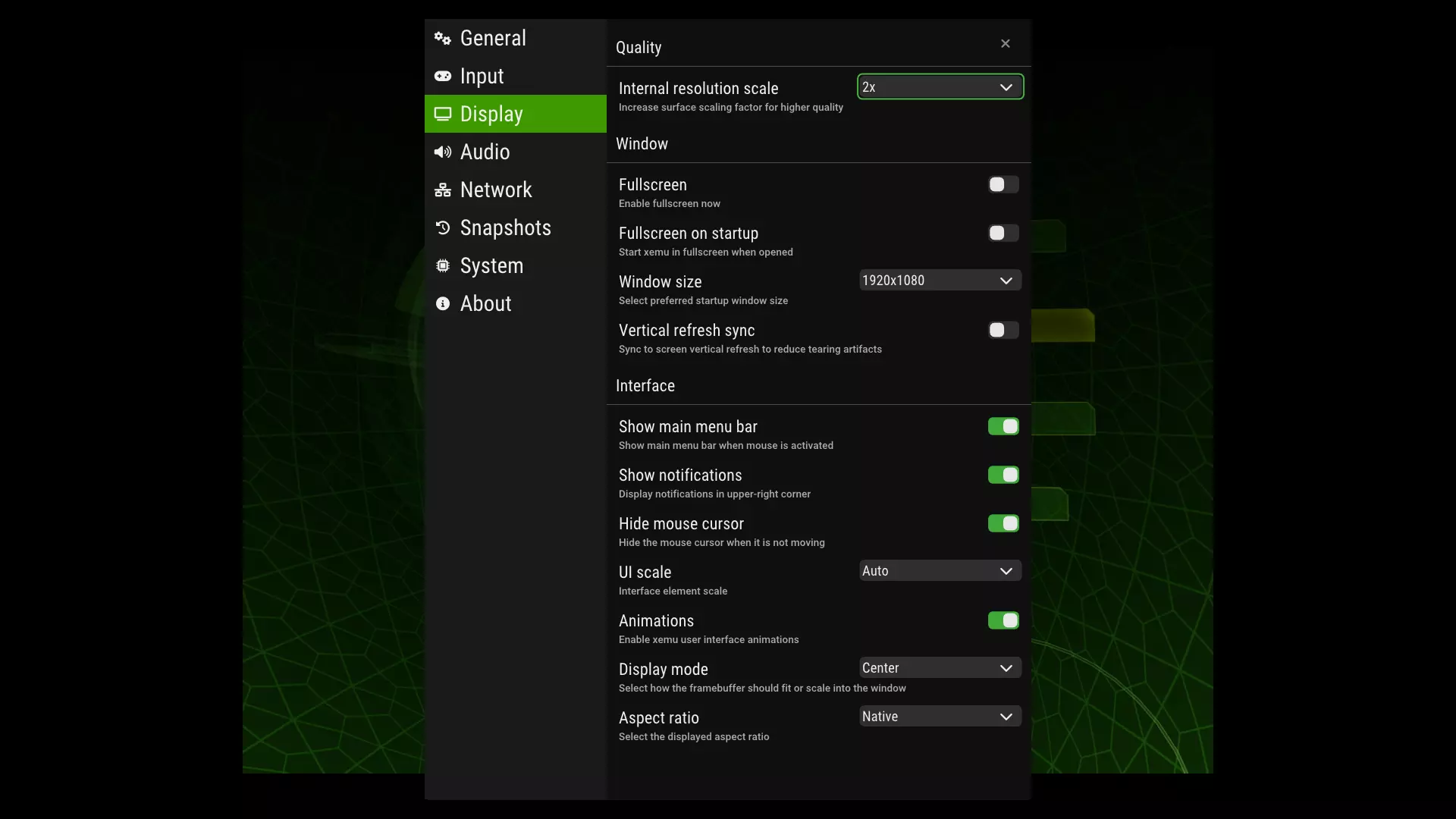Screen dimensions: 1456x819
Task: Click the Audio speaker icon
Action: tap(442, 152)
